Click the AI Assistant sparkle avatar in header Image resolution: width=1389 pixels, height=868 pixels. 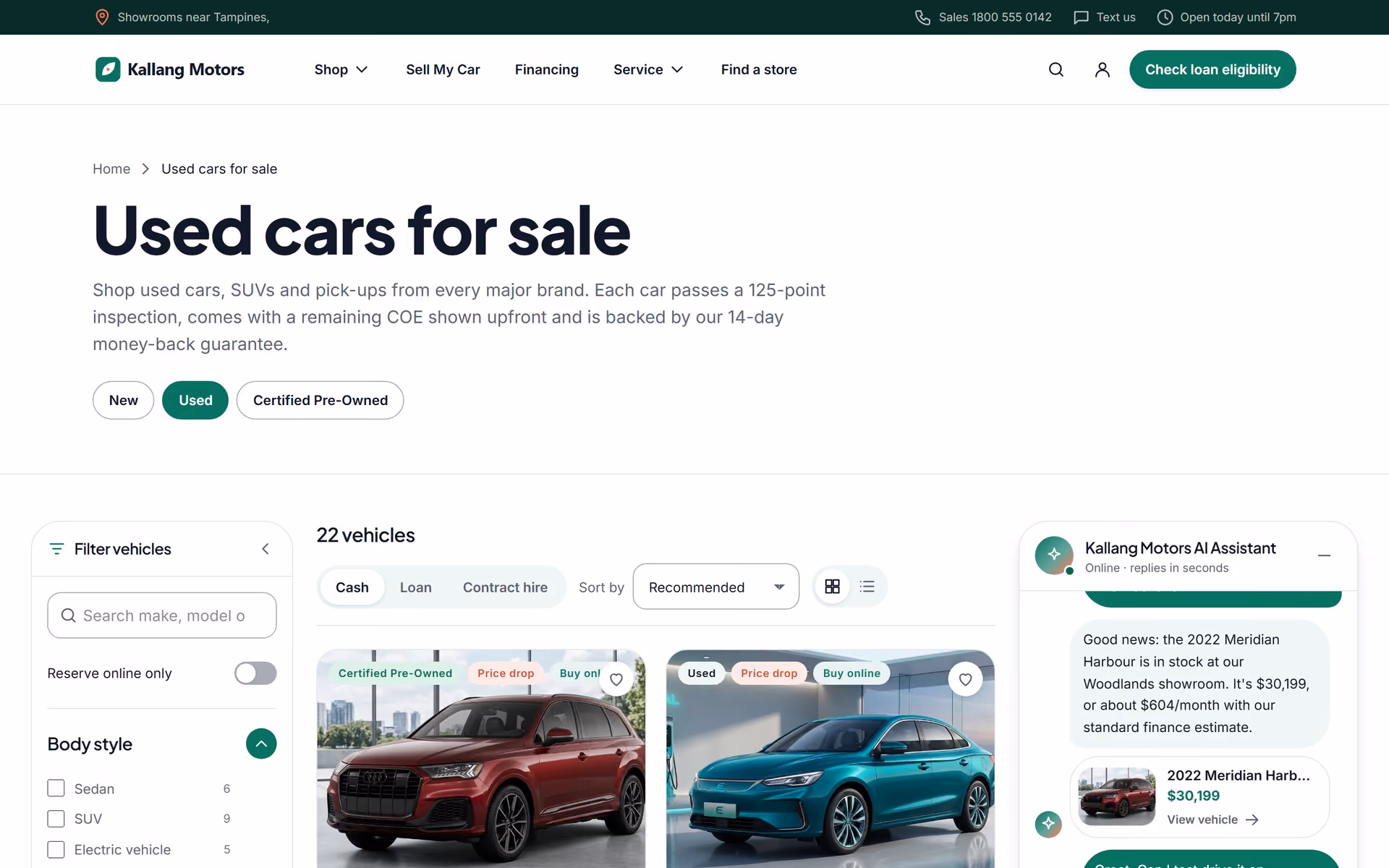(x=1054, y=555)
